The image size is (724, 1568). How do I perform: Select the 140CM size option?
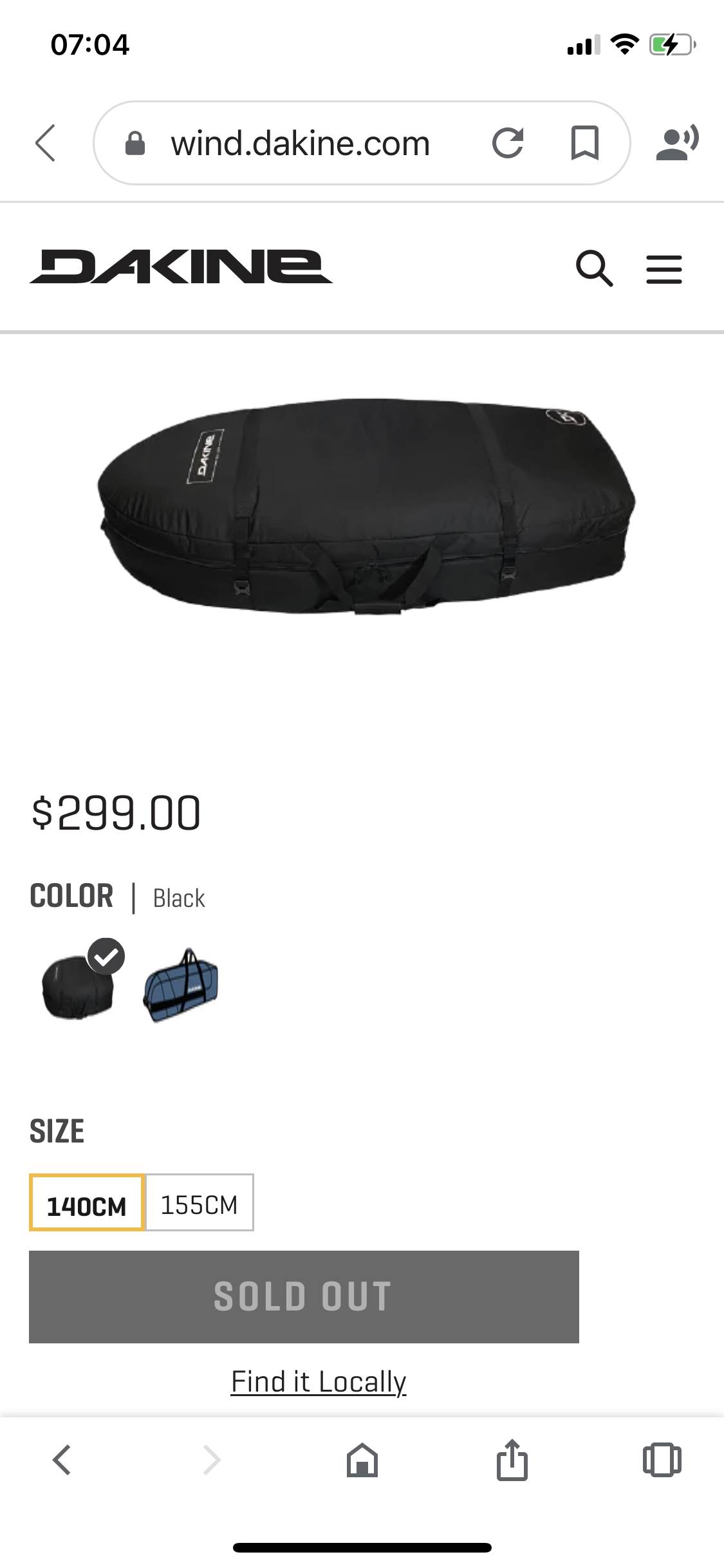[87, 1202]
